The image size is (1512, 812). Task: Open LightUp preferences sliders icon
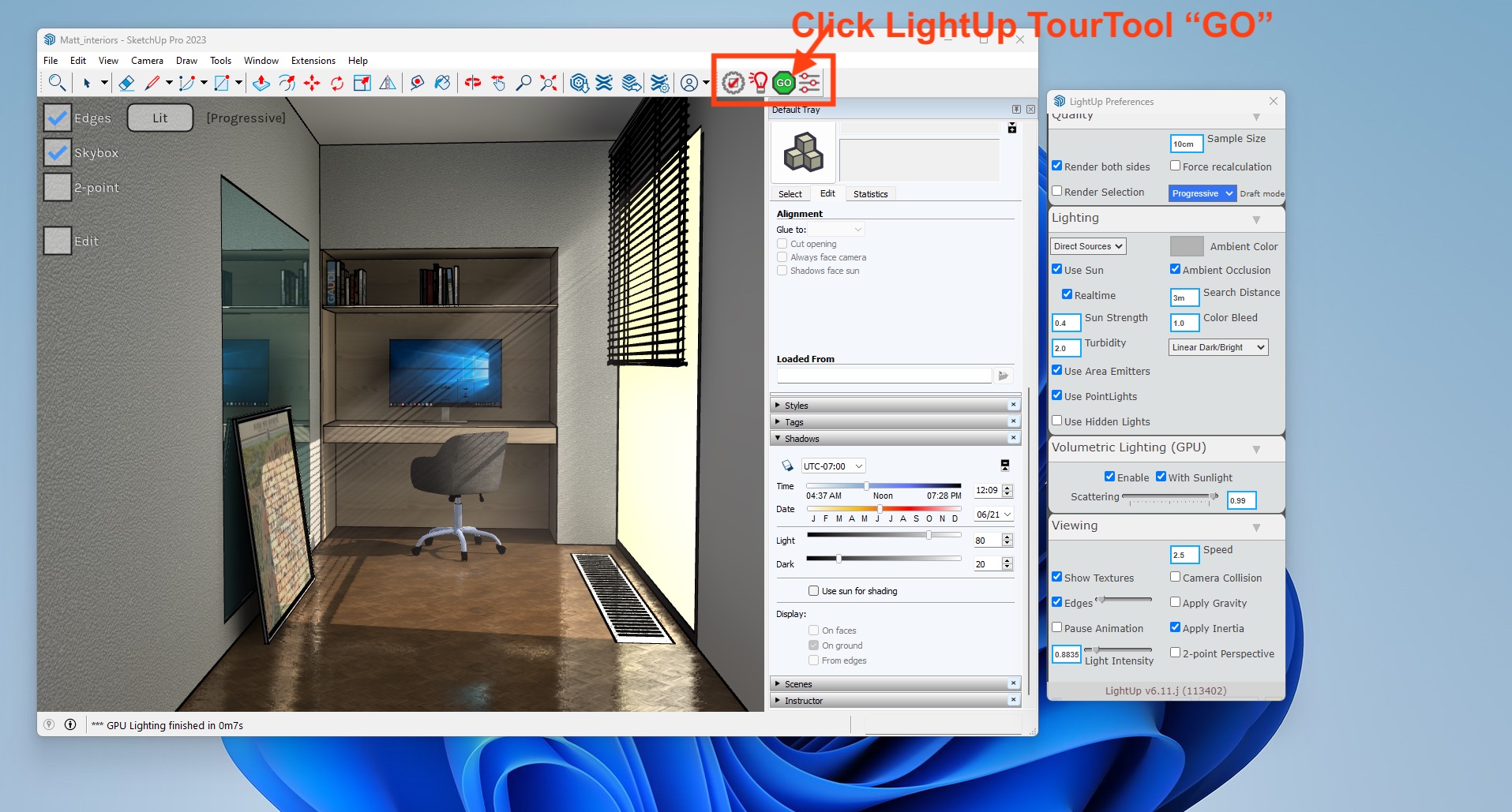[809, 83]
